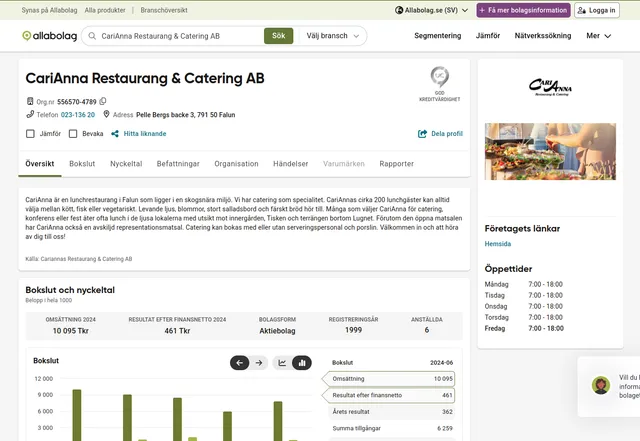Open Synas på Allabolag link
This screenshot has width=640, height=441.
49,10
